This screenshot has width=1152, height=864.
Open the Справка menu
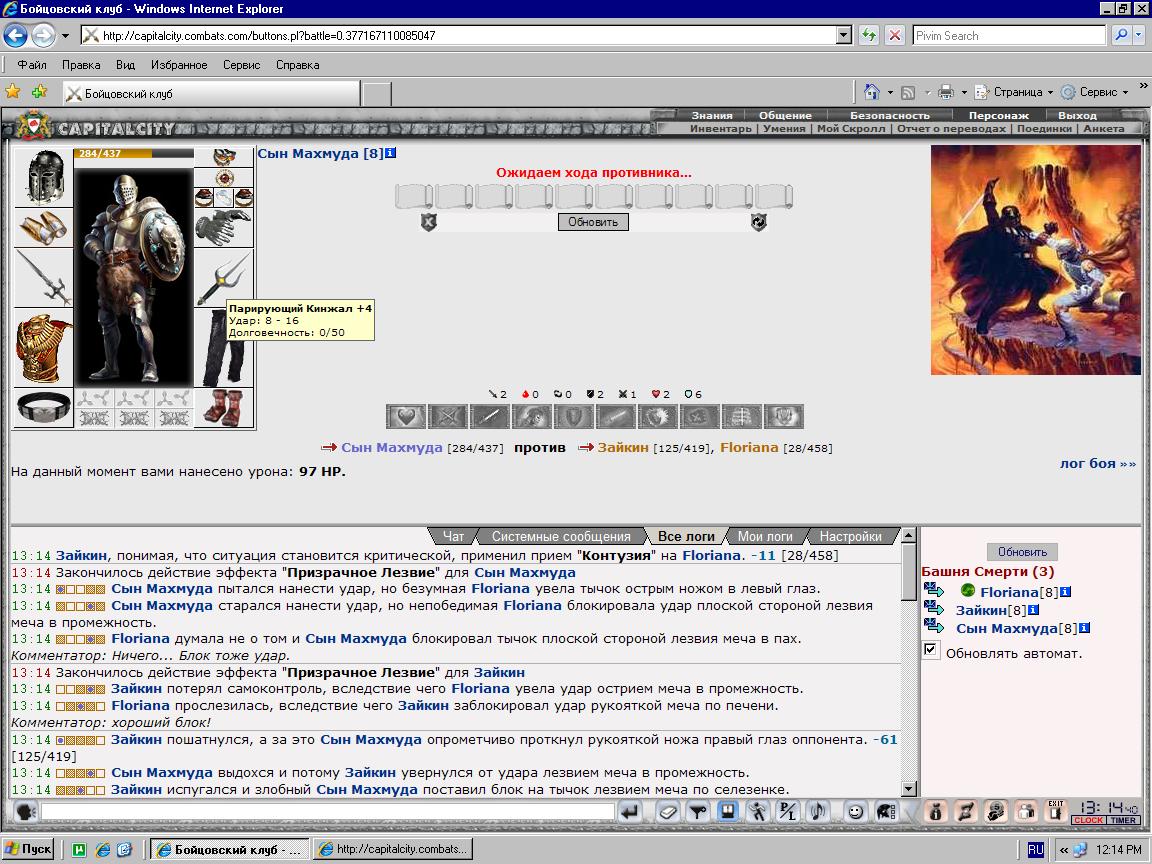(x=298, y=65)
